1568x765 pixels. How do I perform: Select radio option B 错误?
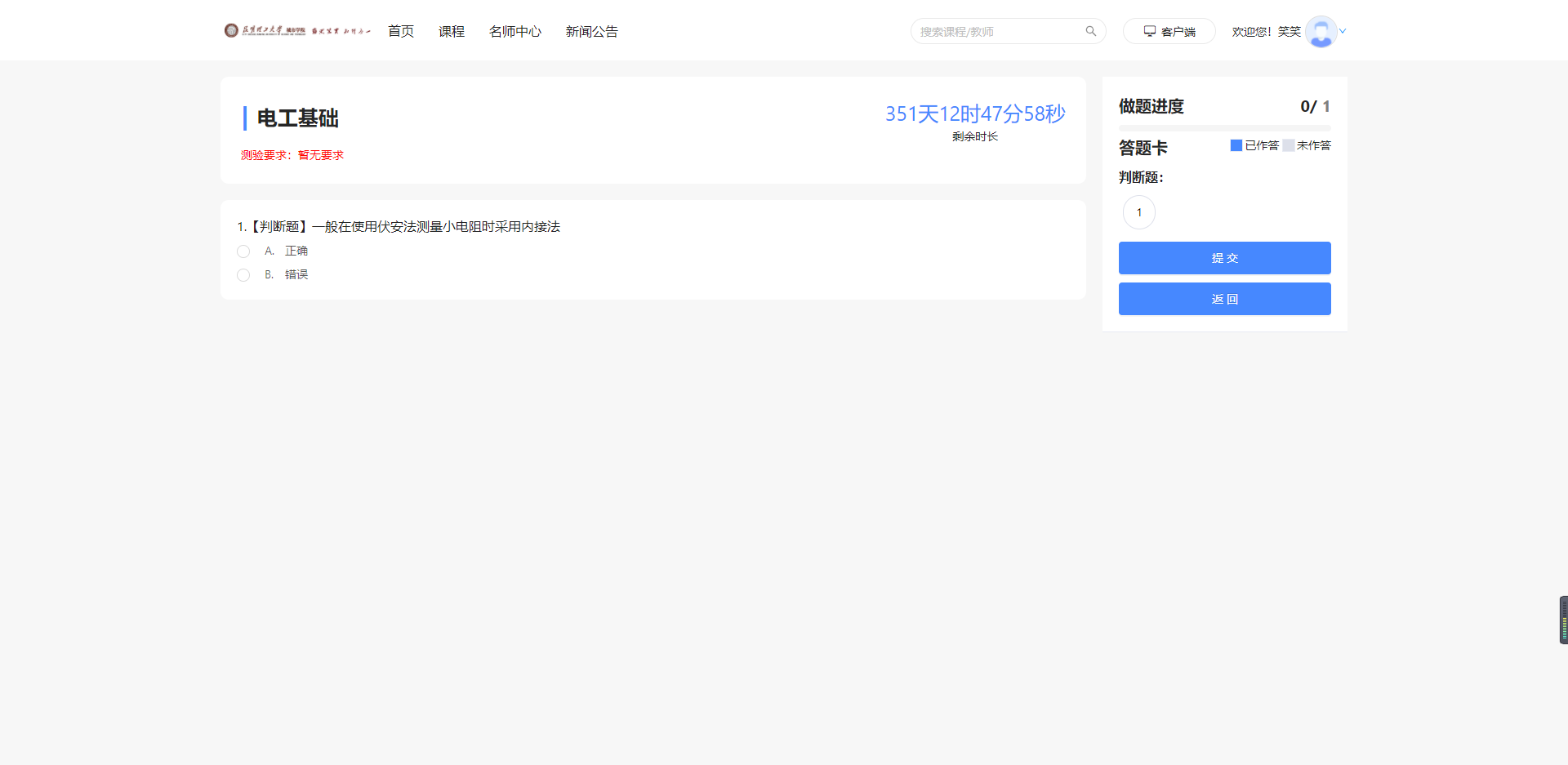(x=243, y=275)
